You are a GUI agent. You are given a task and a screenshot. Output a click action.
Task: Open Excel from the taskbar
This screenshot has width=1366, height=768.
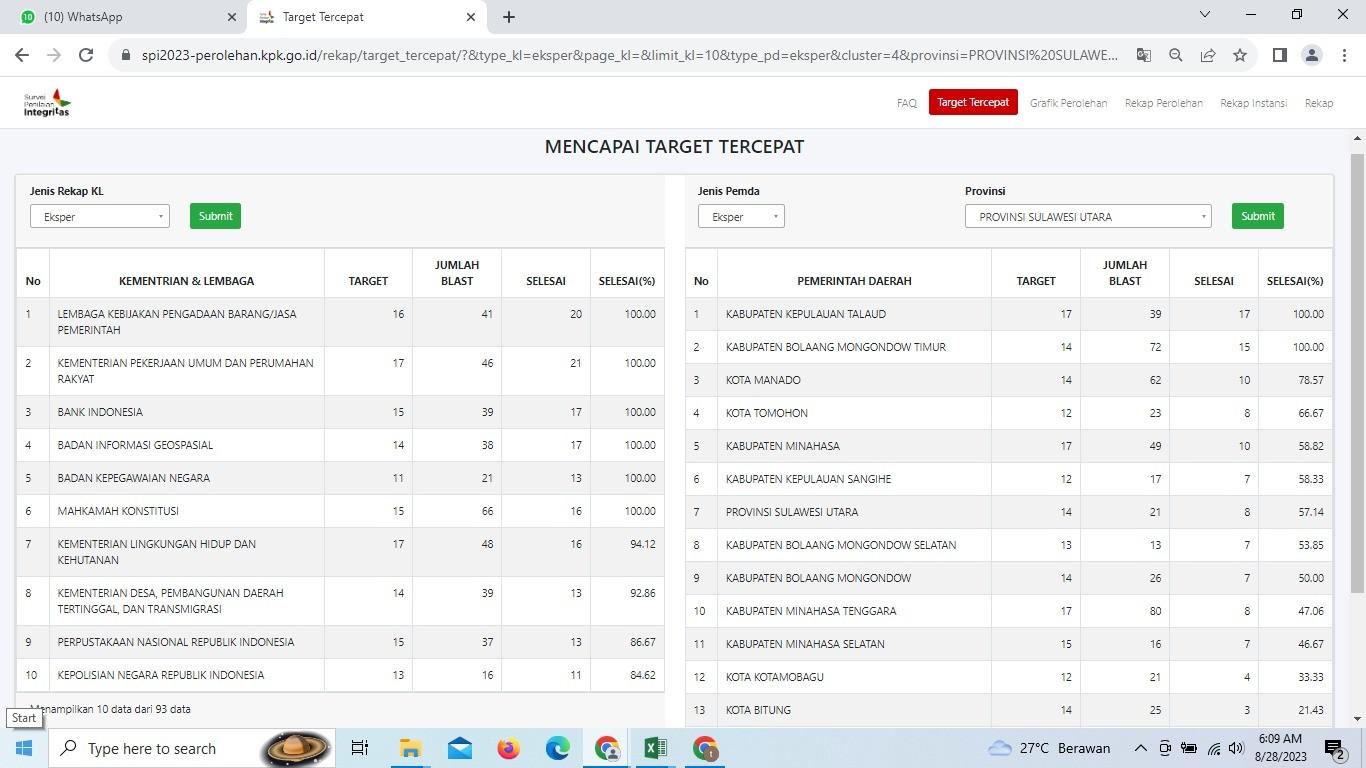coord(656,748)
